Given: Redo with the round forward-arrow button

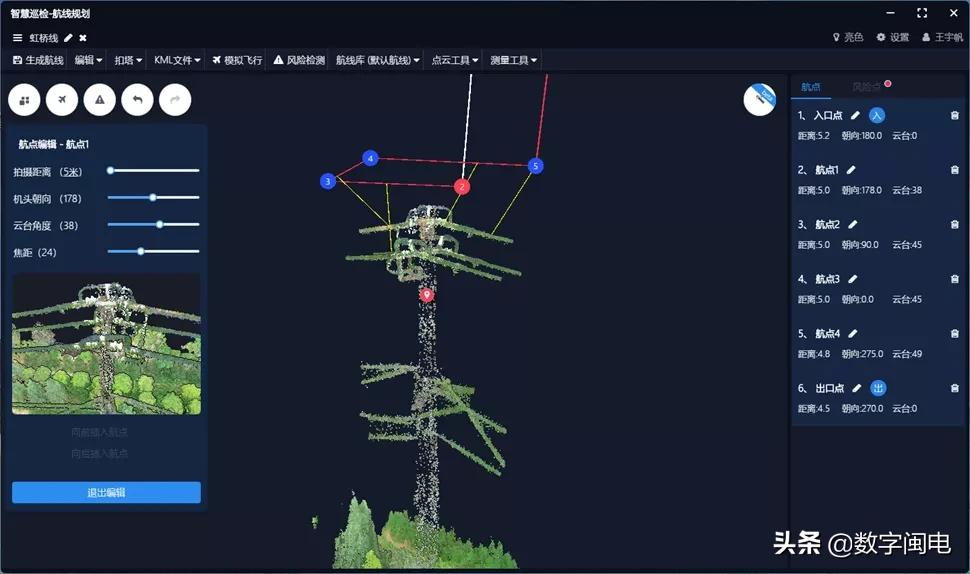Looking at the screenshot, I should 175,100.
